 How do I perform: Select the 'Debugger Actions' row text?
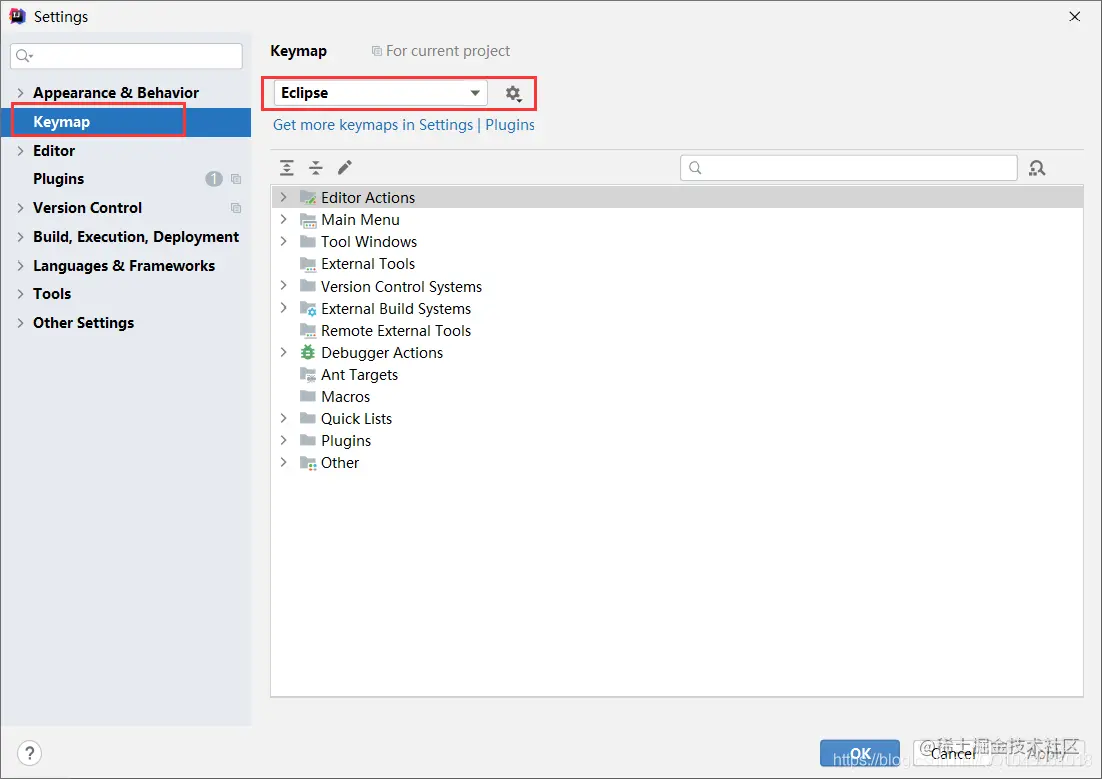click(x=382, y=353)
